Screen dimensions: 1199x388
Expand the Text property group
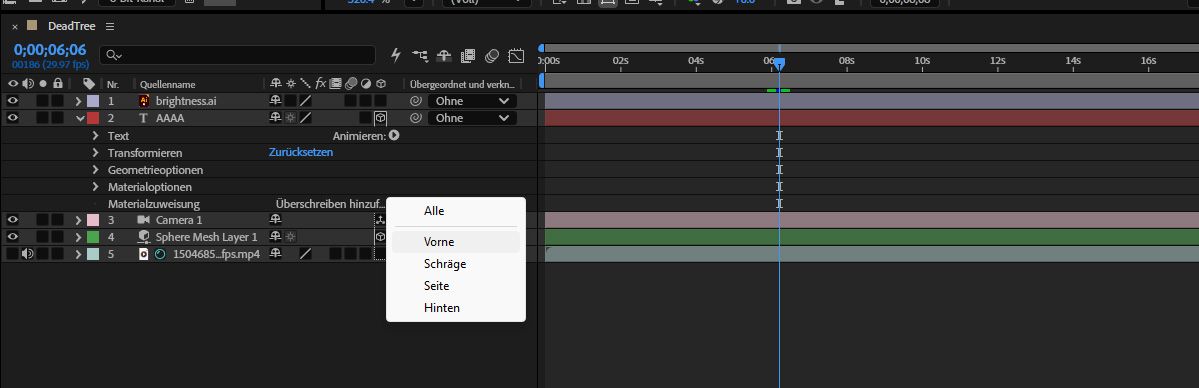point(96,135)
